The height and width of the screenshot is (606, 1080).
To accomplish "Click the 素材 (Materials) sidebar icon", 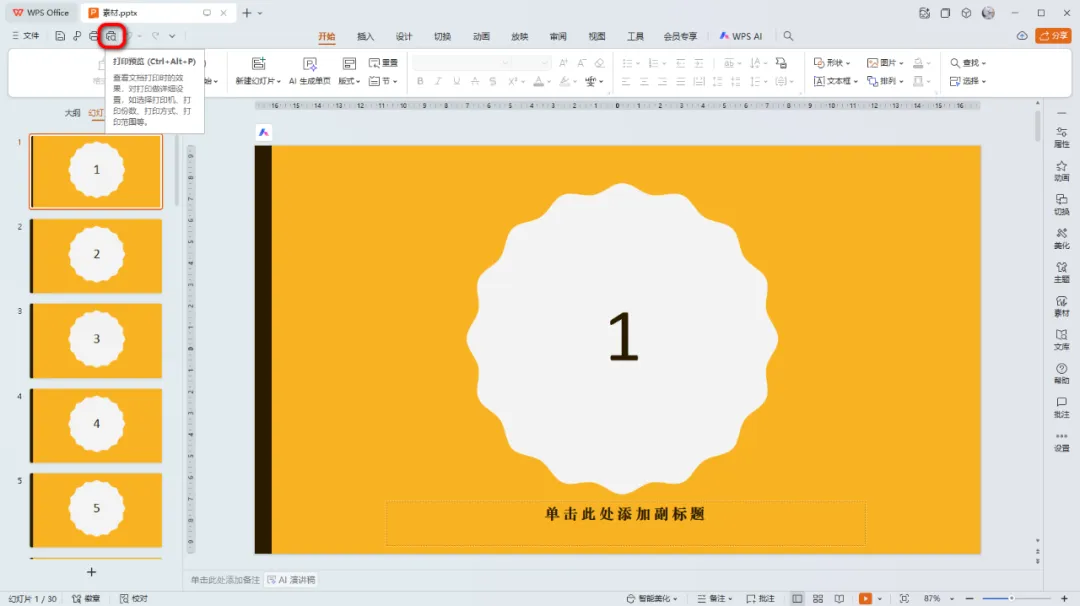I will [1061, 305].
